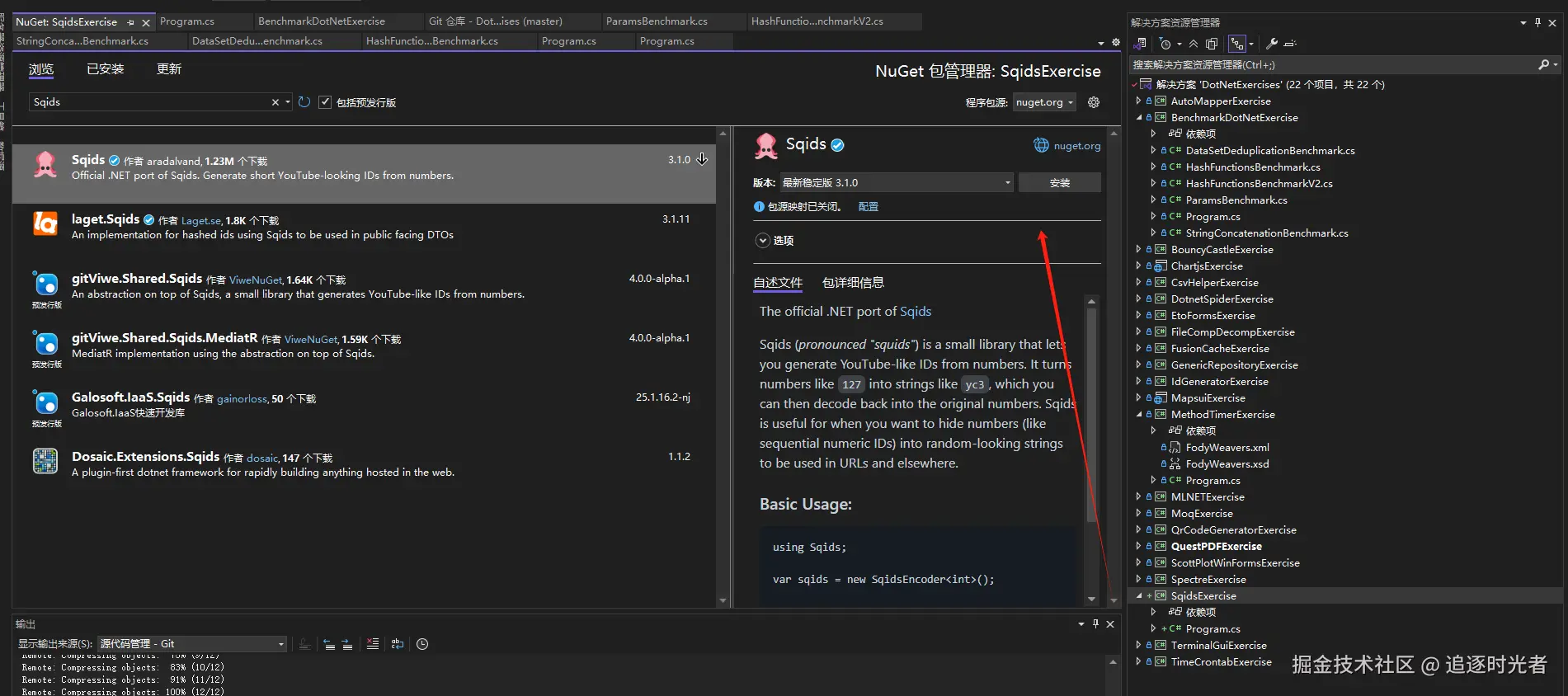Switch views in Solution Explorer toolbar
The image size is (1568, 696).
[1141, 44]
